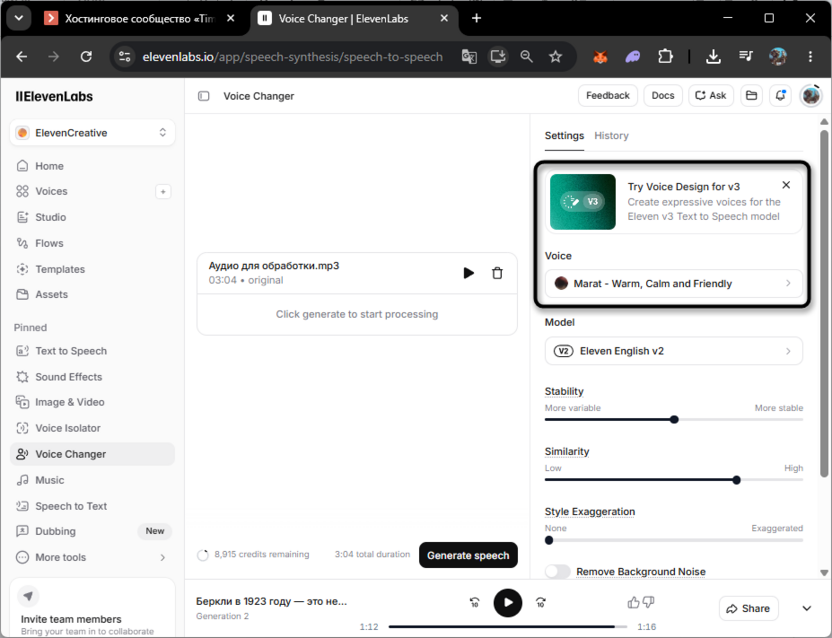Add a new voice plus icon
This screenshot has height=638, width=832.
coord(163,192)
